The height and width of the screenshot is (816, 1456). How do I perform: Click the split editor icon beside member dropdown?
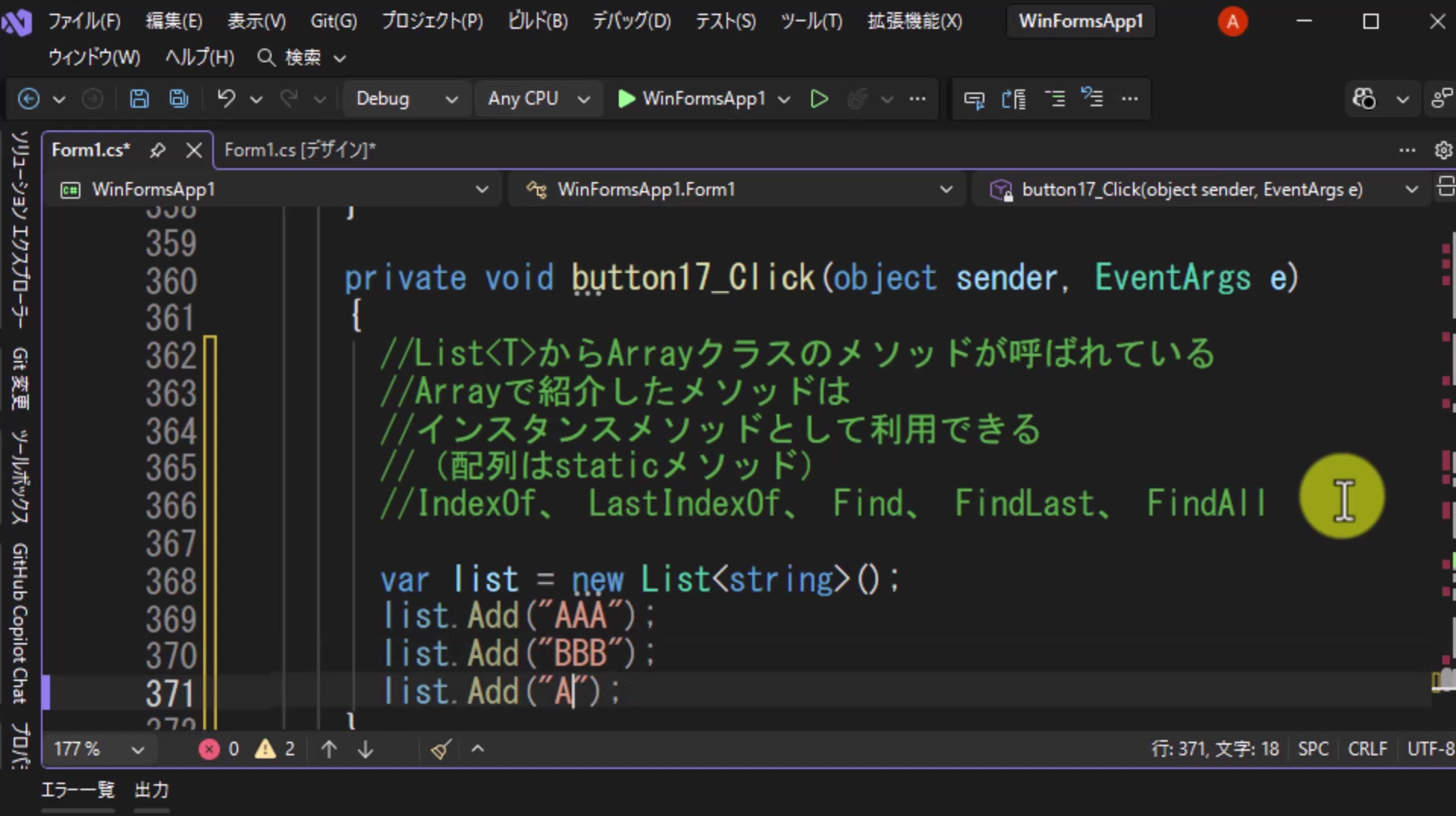pyautogui.click(x=1445, y=187)
